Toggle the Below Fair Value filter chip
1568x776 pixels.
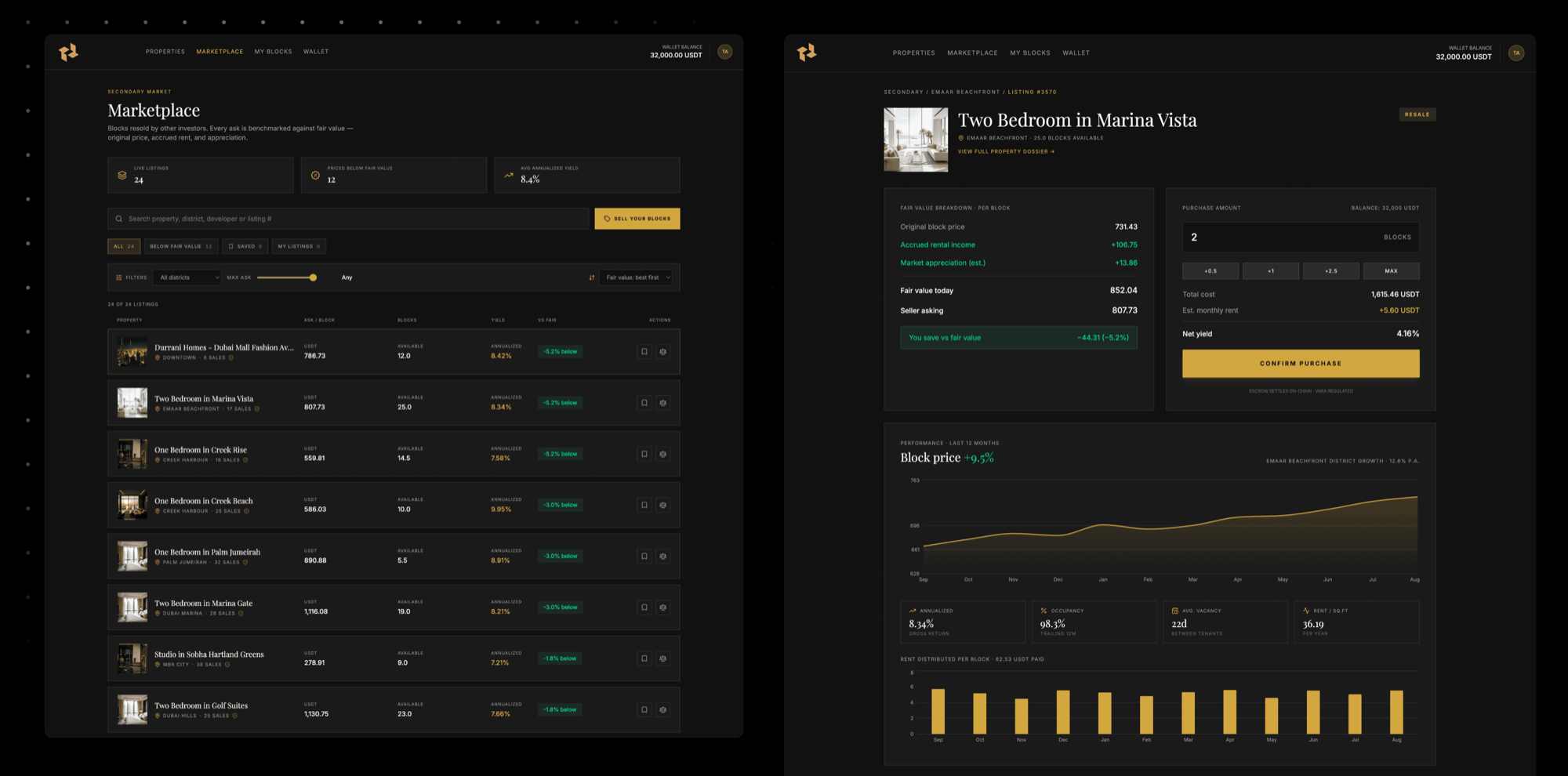pyautogui.click(x=181, y=246)
